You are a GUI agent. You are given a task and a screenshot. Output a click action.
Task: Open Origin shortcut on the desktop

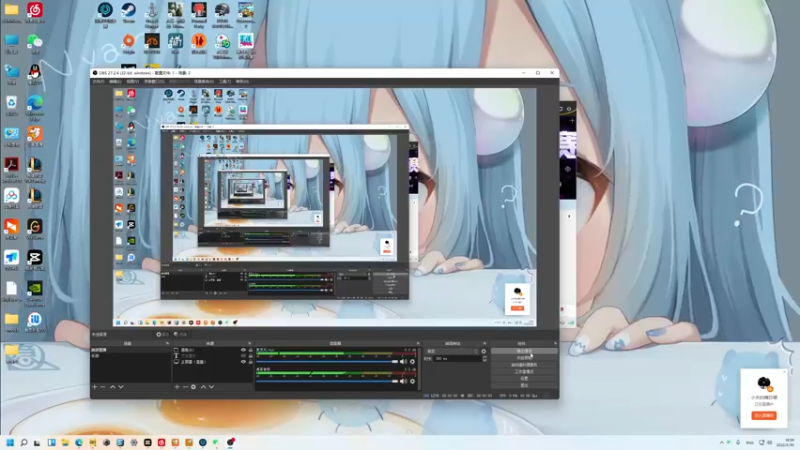pyautogui.click(x=129, y=41)
